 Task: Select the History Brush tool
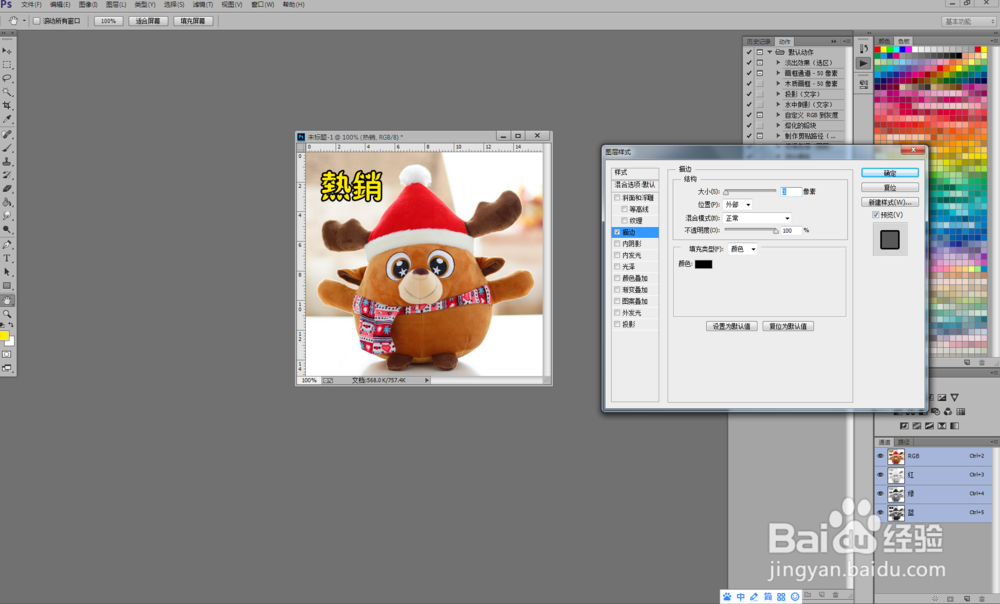7,175
